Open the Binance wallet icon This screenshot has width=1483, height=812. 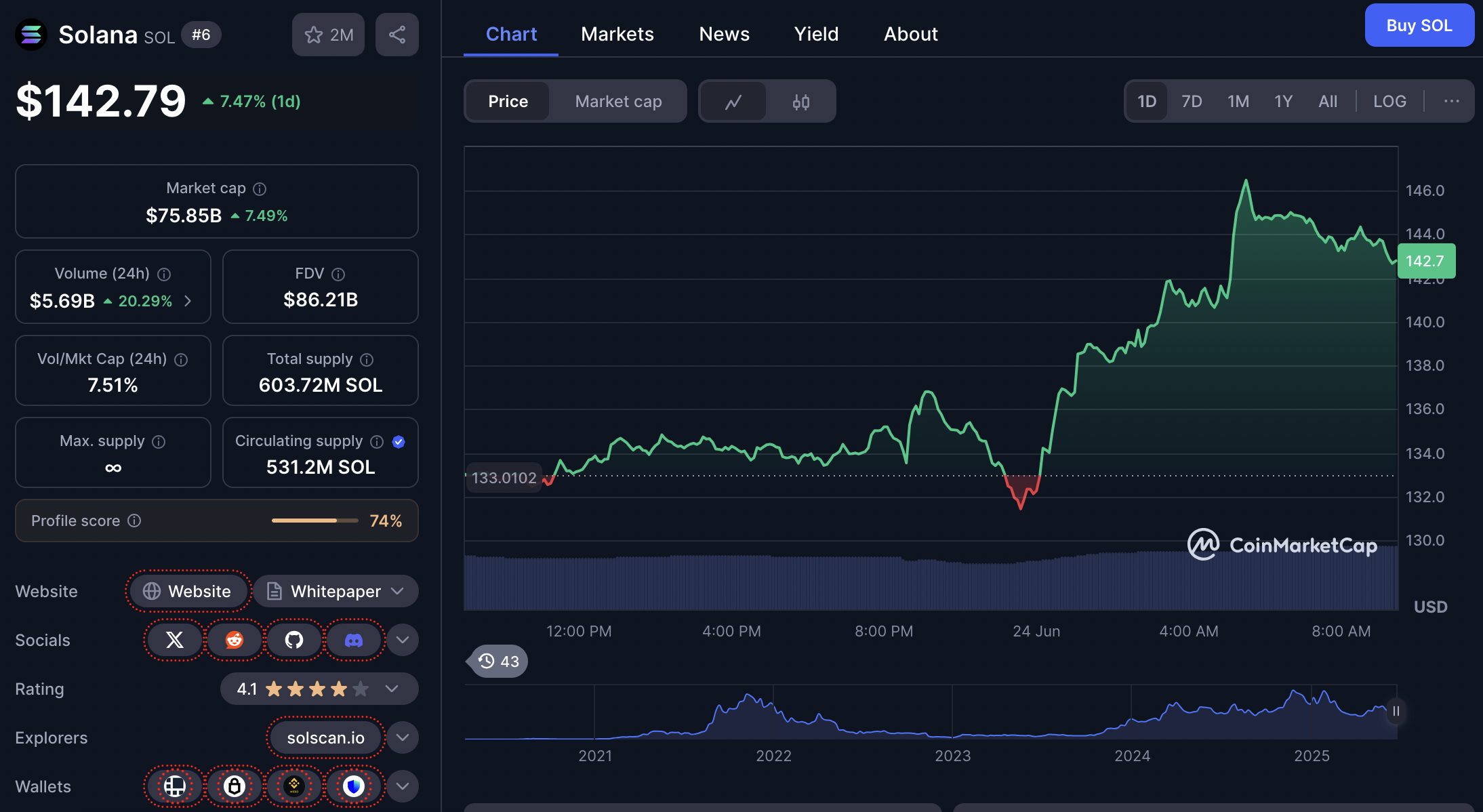click(294, 786)
